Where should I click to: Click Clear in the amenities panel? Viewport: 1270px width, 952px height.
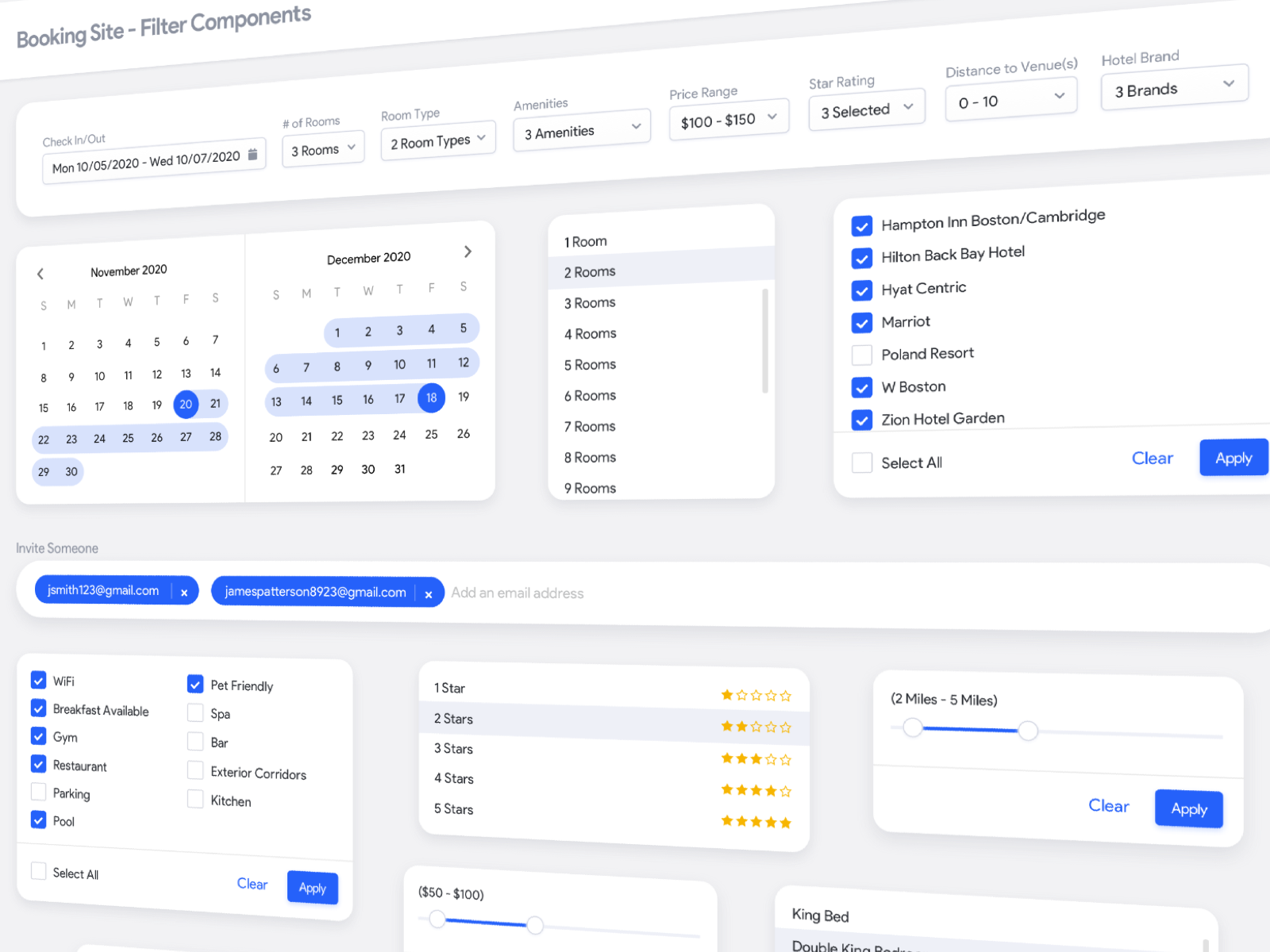click(x=252, y=884)
